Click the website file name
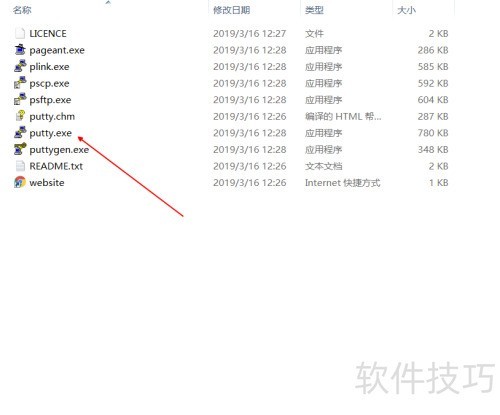 pyautogui.click(x=47, y=183)
